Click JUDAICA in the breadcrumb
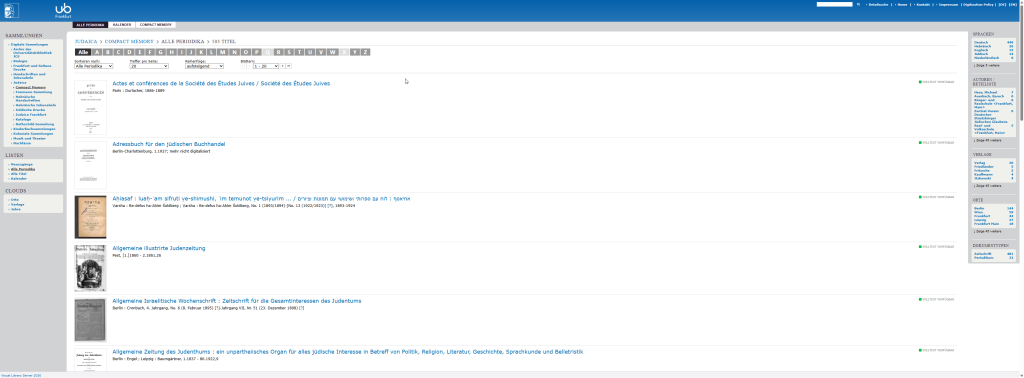The width and height of the screenshot is (1024, 378). 86,41
